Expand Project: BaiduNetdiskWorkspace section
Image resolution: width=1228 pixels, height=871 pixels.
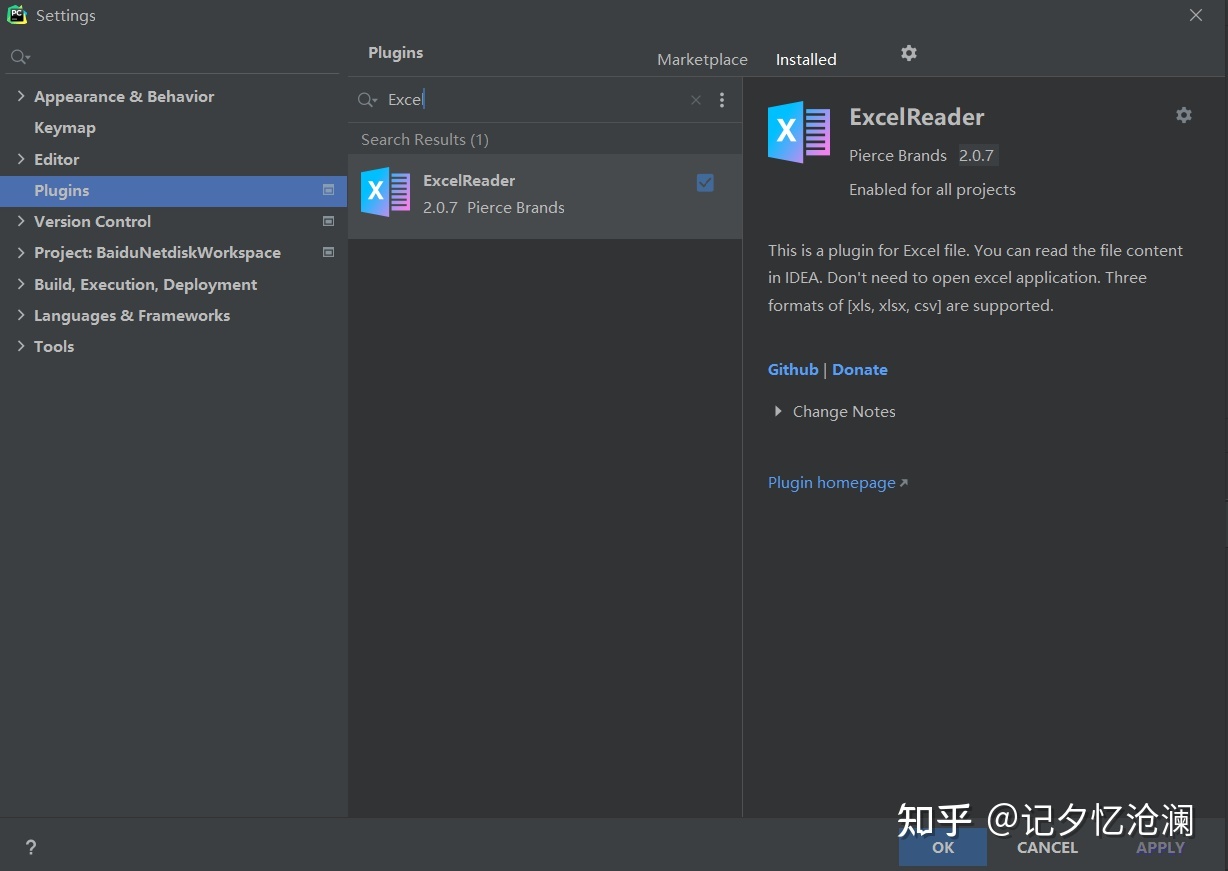pos(21,252)
